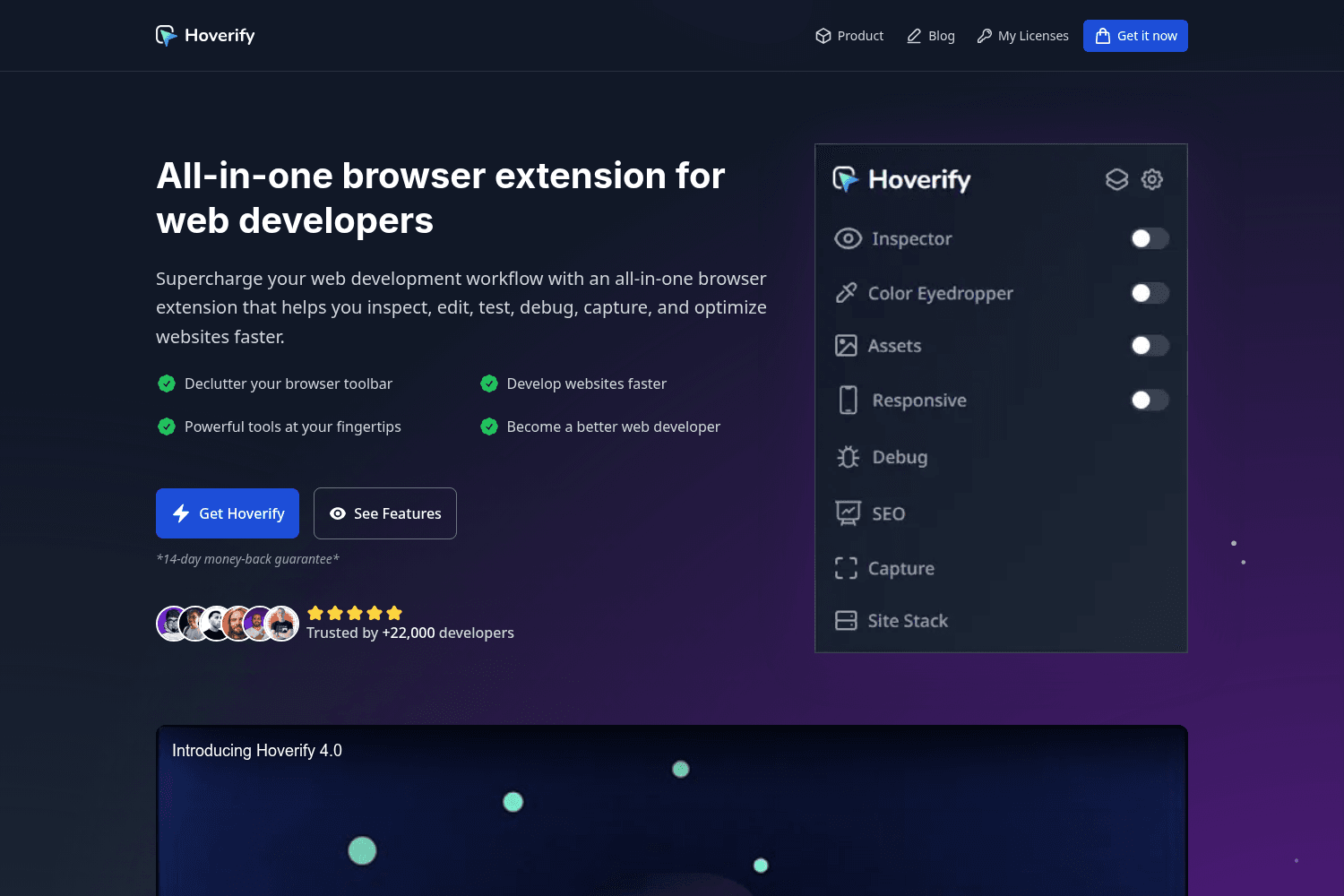Image resolution: width=1344 pixels, height=896 pixels.
Task: Click the green check next to Powerful tools
Action: coord(167,426)
